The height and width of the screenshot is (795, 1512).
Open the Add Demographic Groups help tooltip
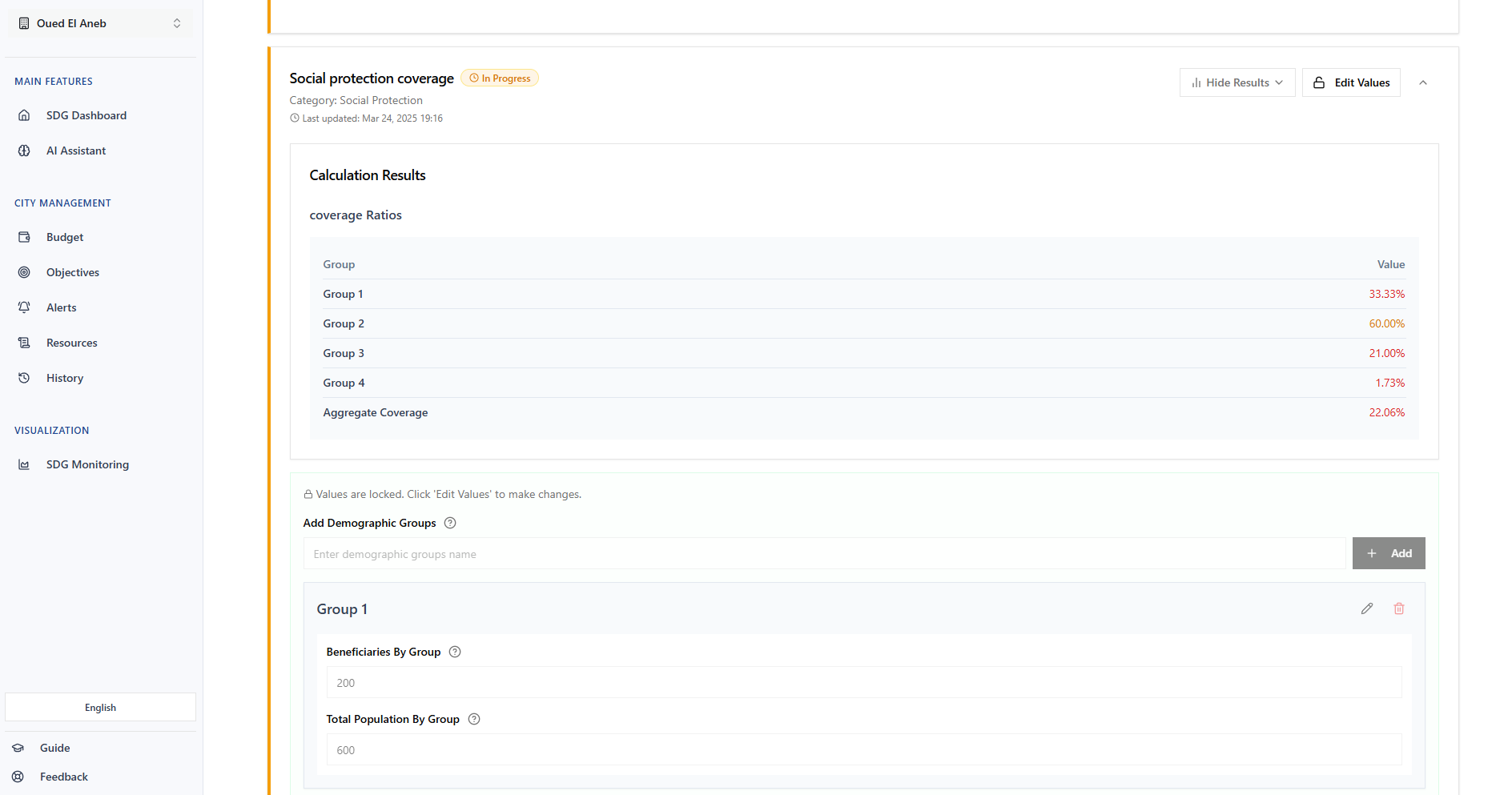[x=450, y=523]
